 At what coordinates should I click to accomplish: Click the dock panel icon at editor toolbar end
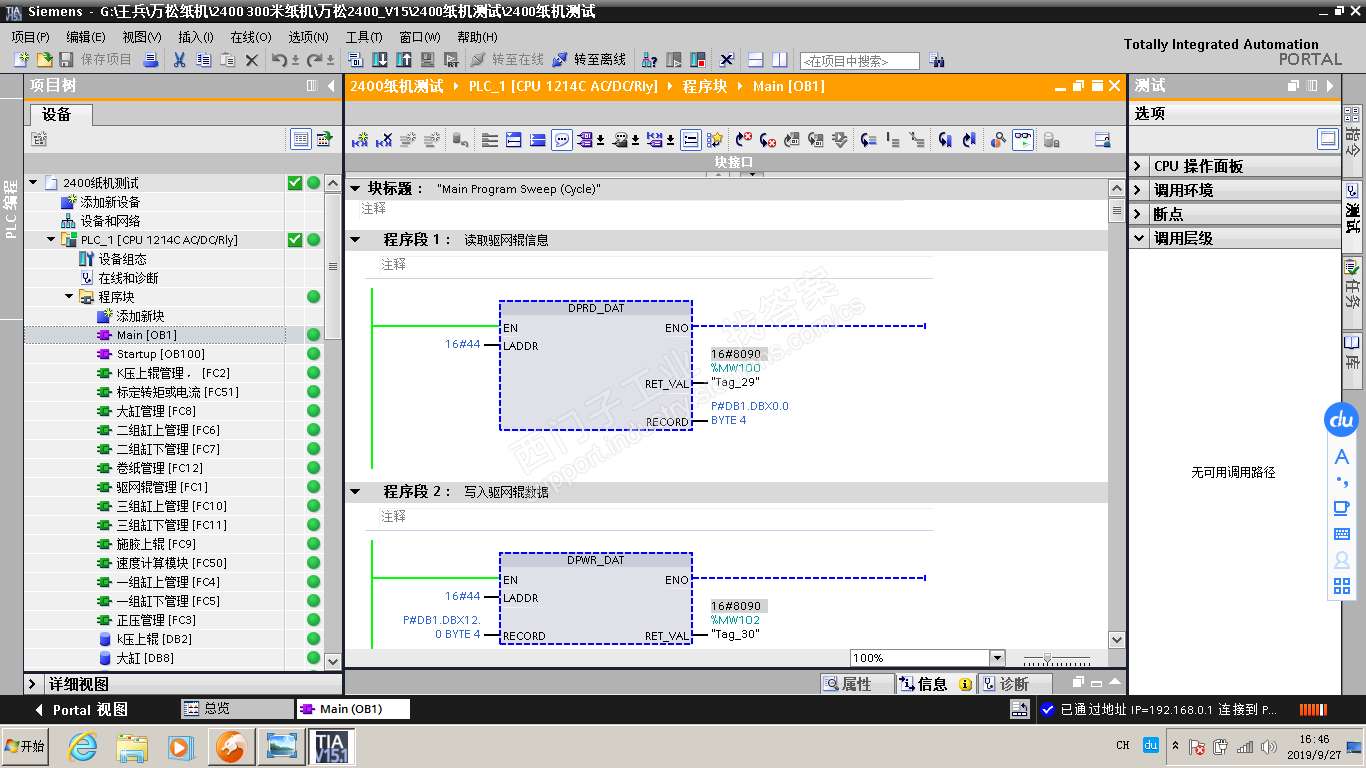tap(1102, 140)
